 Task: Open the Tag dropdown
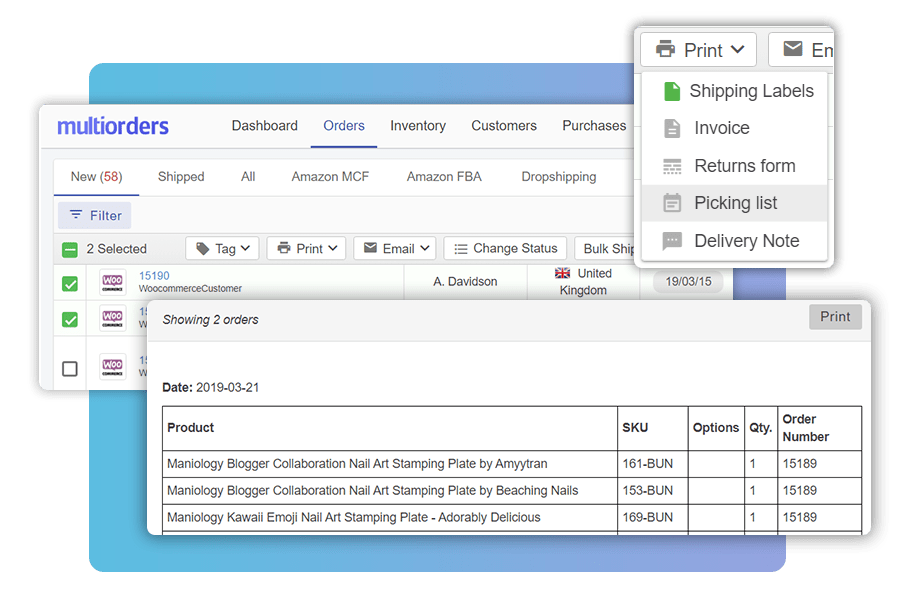(x=222, y=248)
